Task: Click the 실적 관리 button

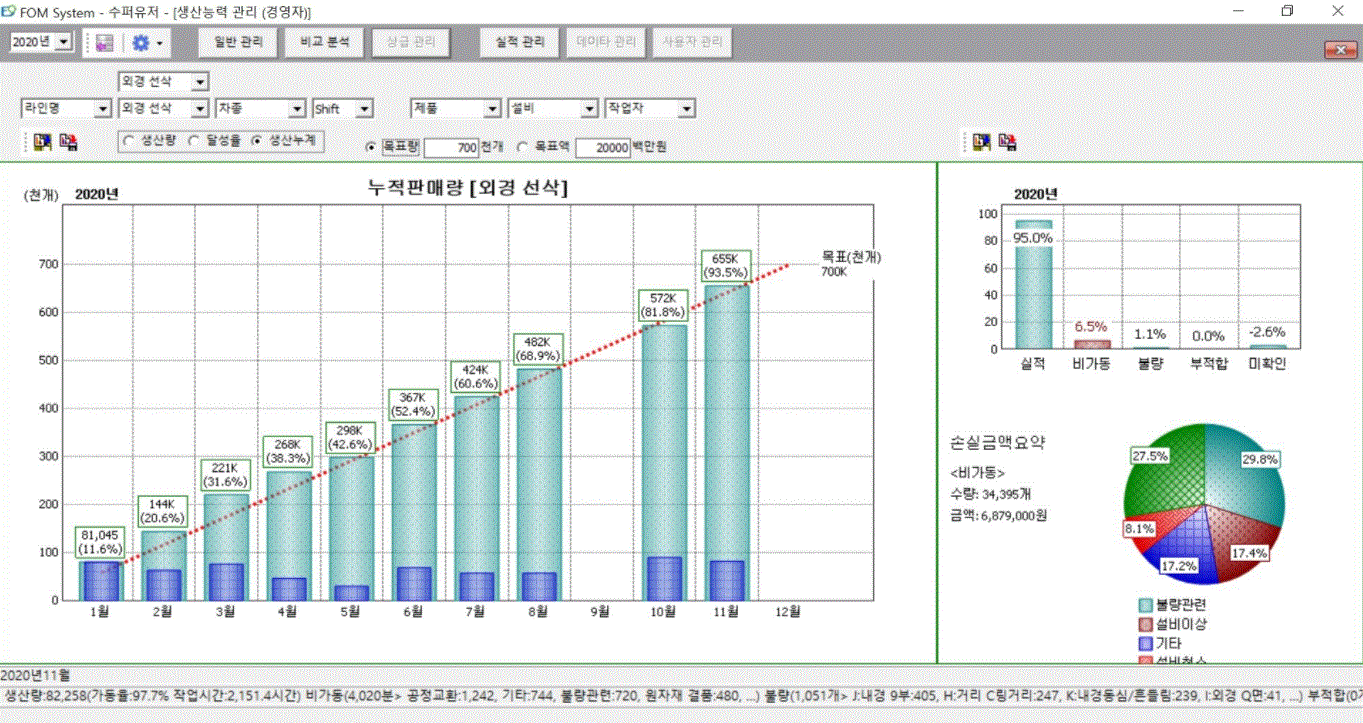Action: click(x=519, y=43)
